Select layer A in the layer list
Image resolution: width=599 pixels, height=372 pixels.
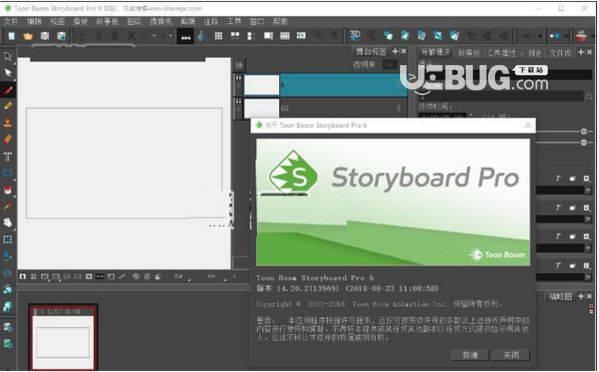pyautogui.click(x=325, y=85)
